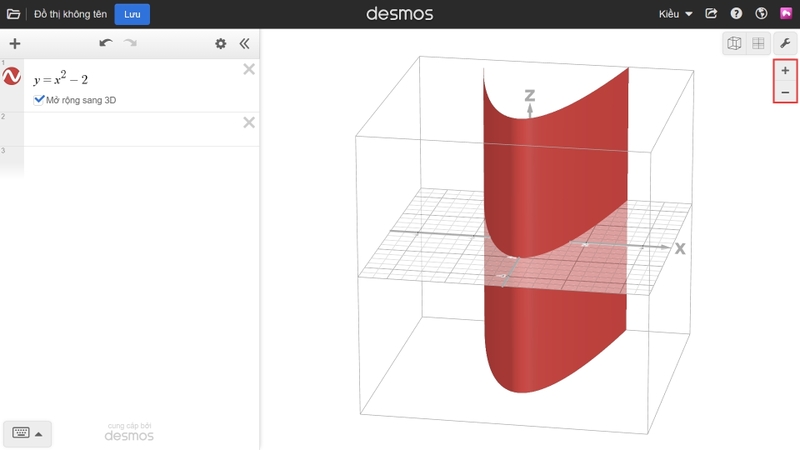This screenshot has height=450, width=800.
Task: Click the X axis label
Action: (680, 248)
